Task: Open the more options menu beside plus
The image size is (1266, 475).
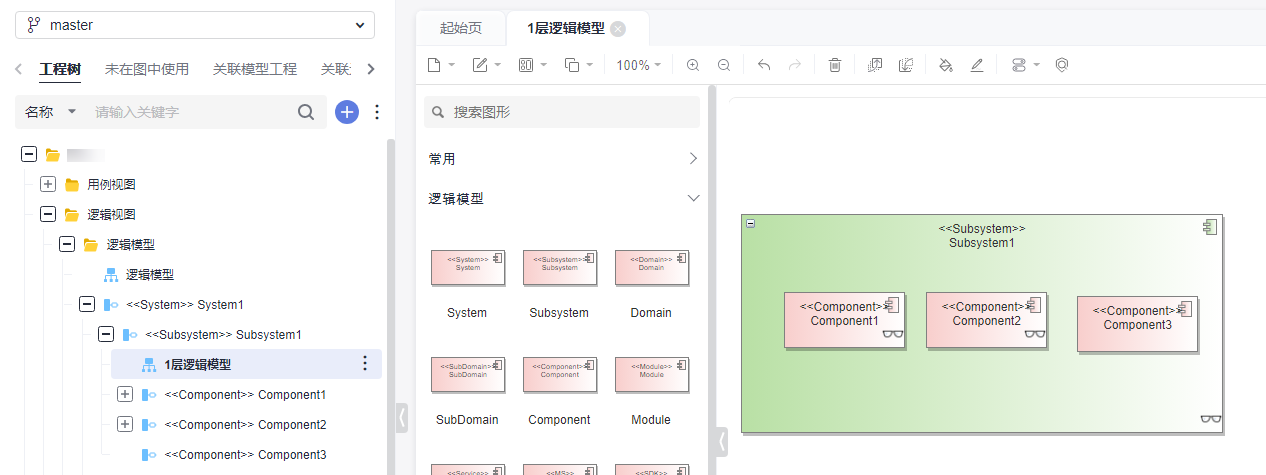Action: [x=377, y=112]
